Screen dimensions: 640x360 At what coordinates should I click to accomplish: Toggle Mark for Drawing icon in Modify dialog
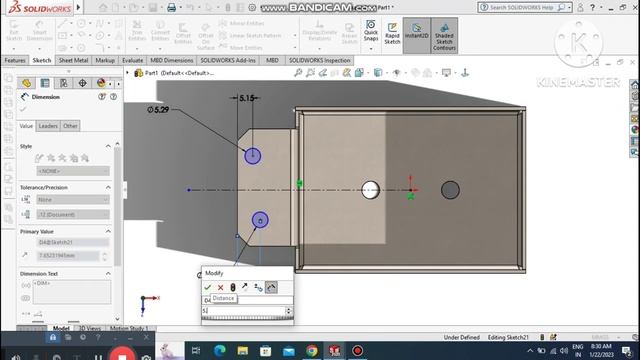click(271, 287)
